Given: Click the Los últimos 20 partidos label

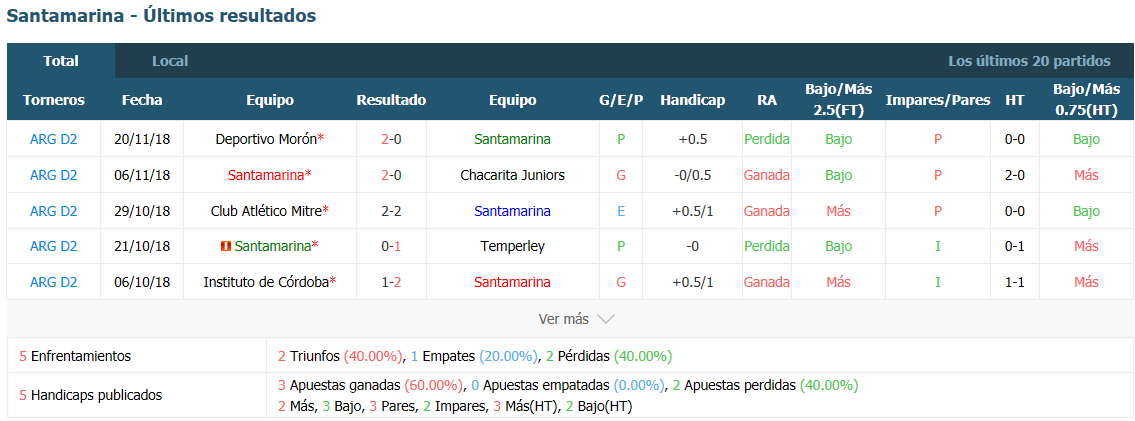Looking at the screenshot, I should [x=1029, y=61].
